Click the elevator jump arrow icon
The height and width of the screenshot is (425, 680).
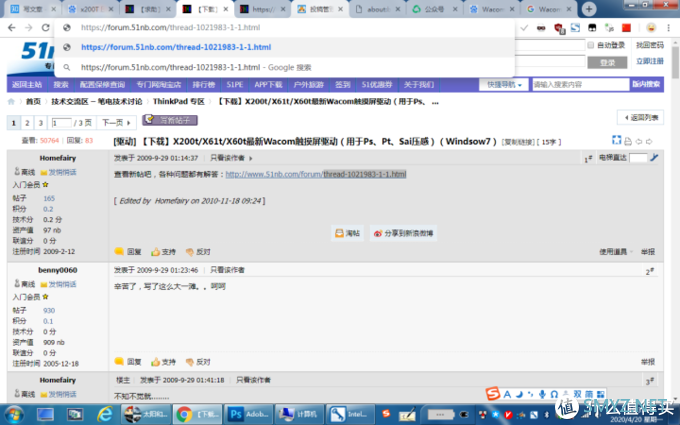654,157
